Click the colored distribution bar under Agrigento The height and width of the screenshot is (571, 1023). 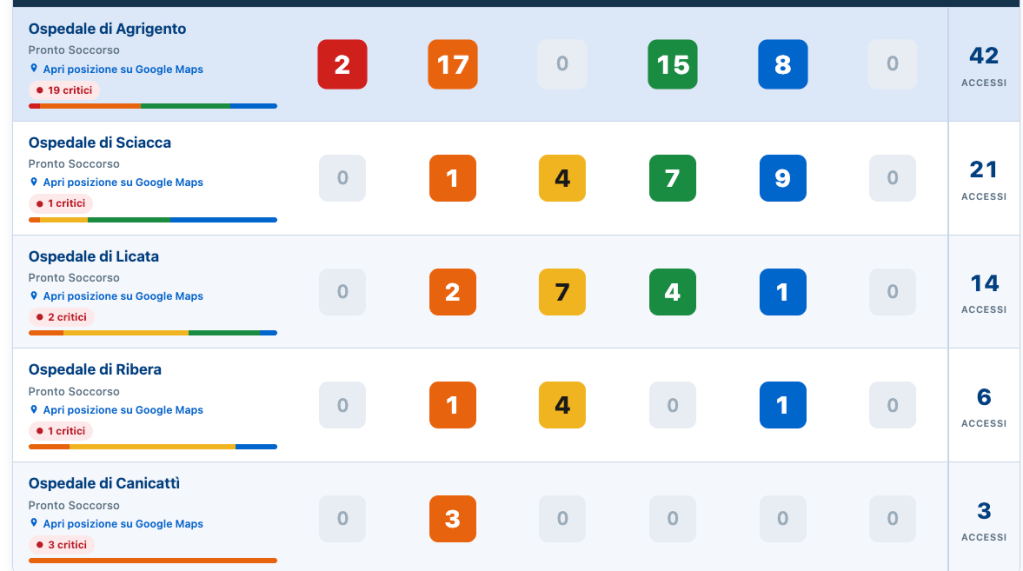click(x=153, y=106)
